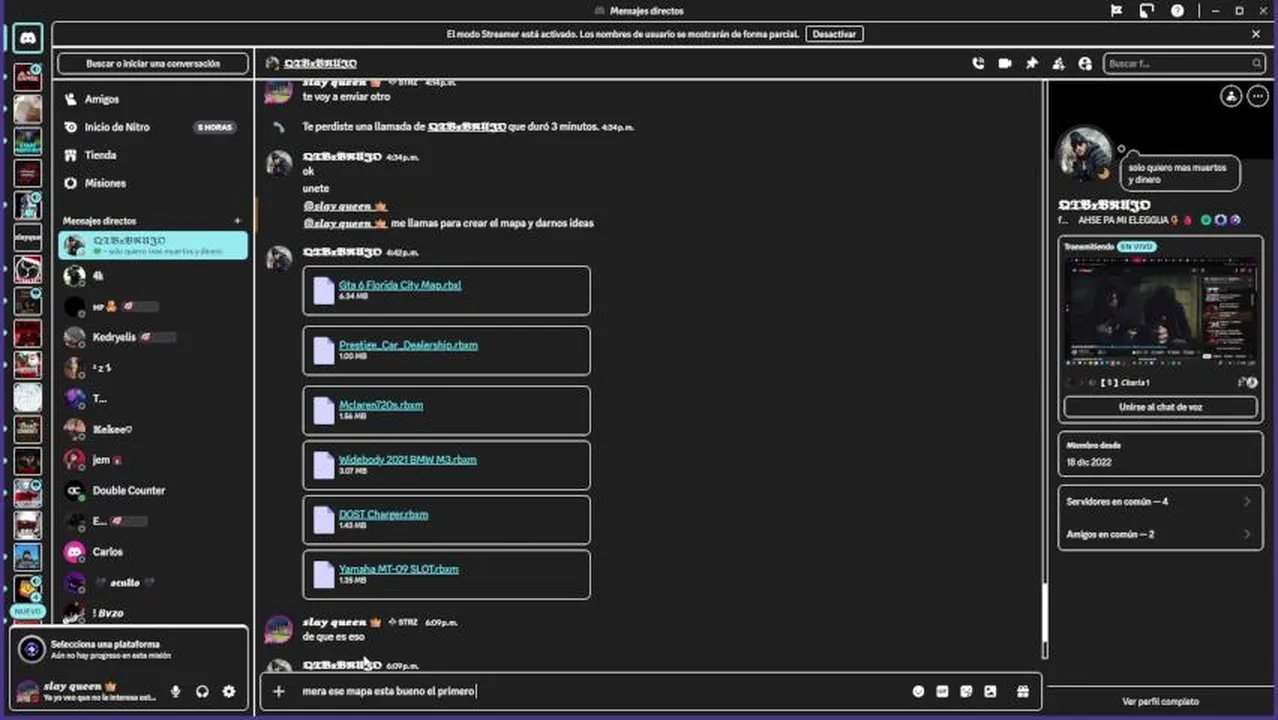Image resolution: width=1278 pixels, height=720 pixels.
Task: Open Amigos in sidebar
Action: tap(152, 99)
